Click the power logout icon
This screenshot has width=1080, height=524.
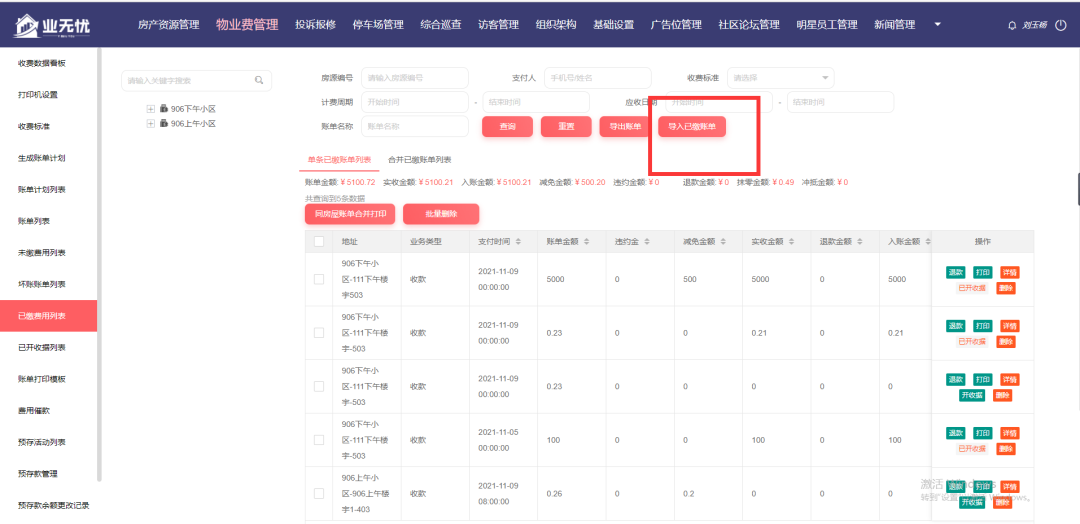click(x=1060, y=25)
